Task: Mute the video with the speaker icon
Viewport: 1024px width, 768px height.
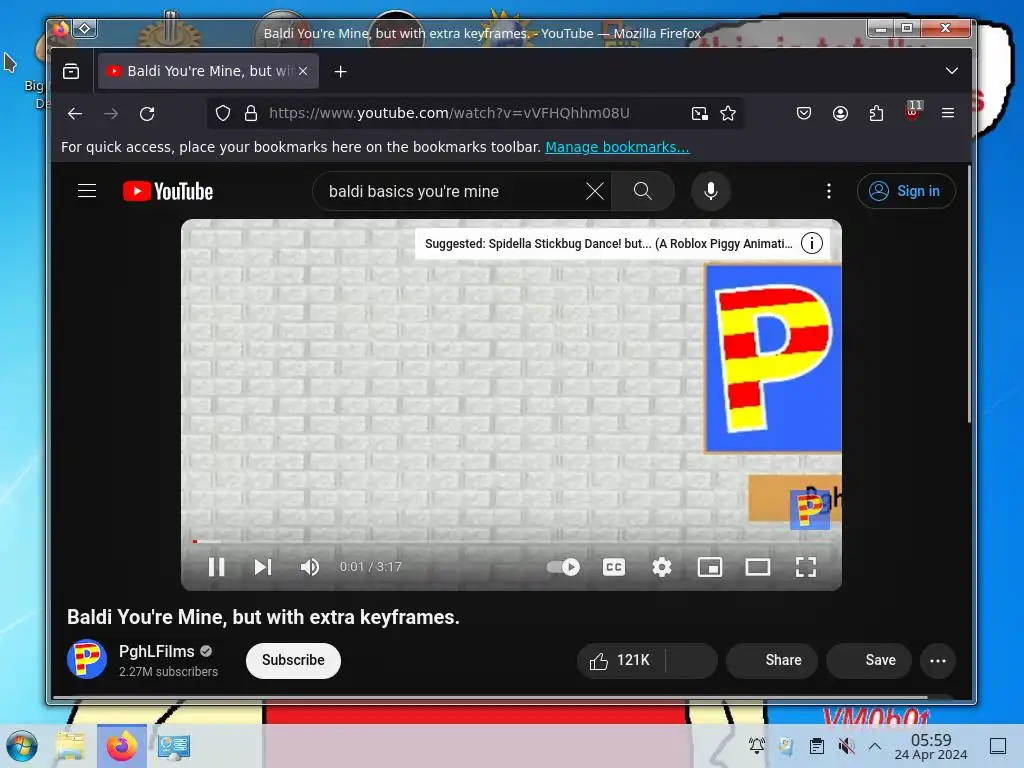Action: pos(310,567)
